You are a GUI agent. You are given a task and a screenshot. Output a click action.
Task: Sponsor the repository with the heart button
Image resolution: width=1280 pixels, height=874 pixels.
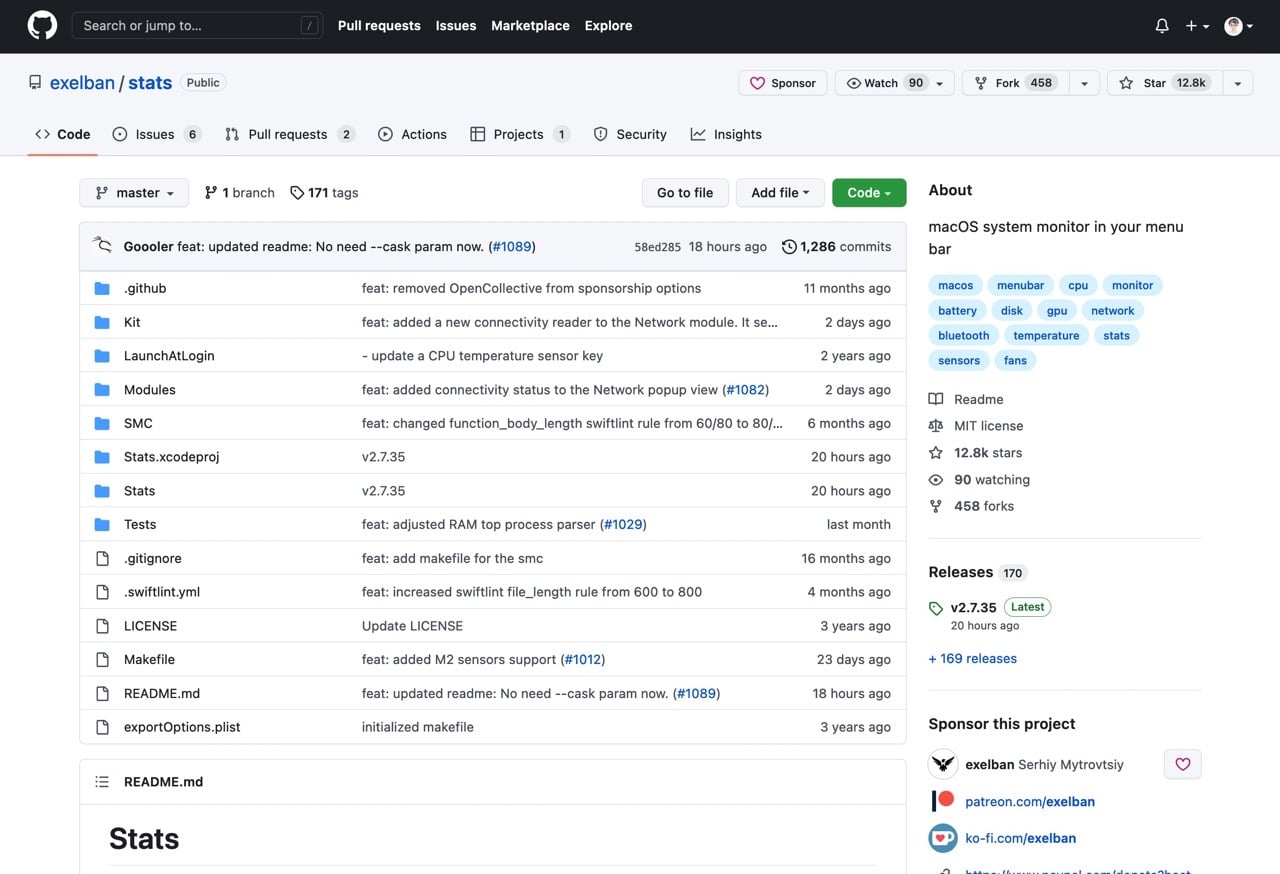[x=783, y=83]
